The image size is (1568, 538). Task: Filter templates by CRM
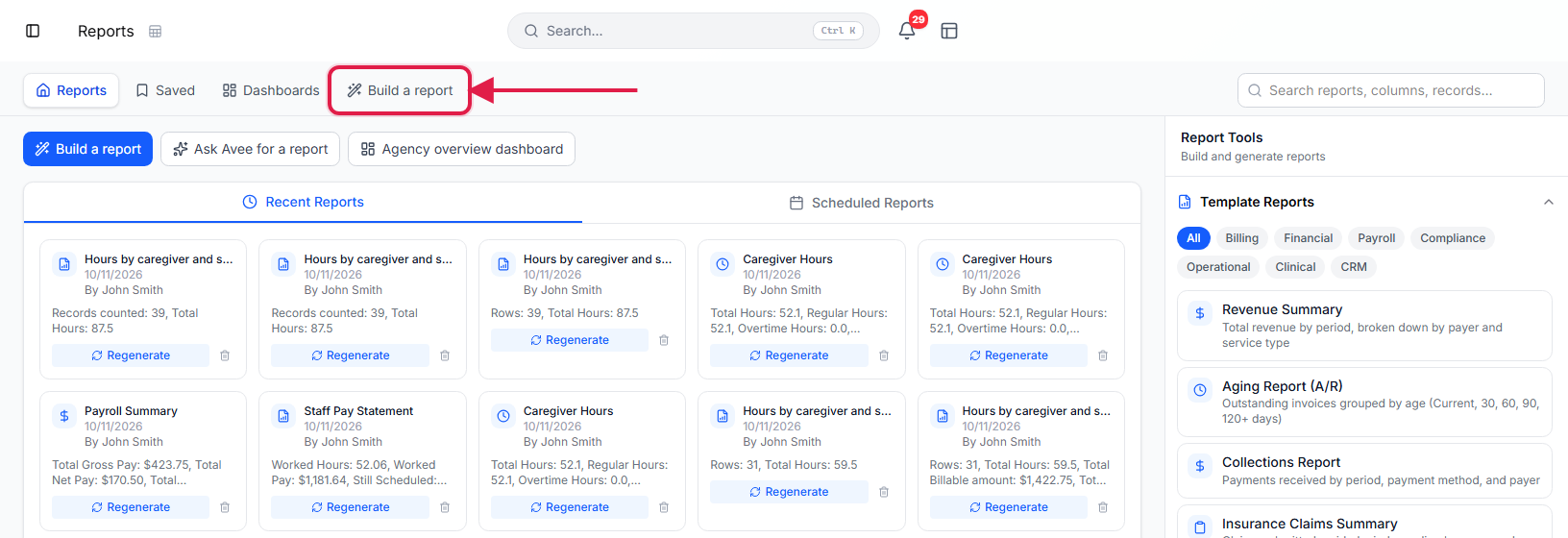1354,267
